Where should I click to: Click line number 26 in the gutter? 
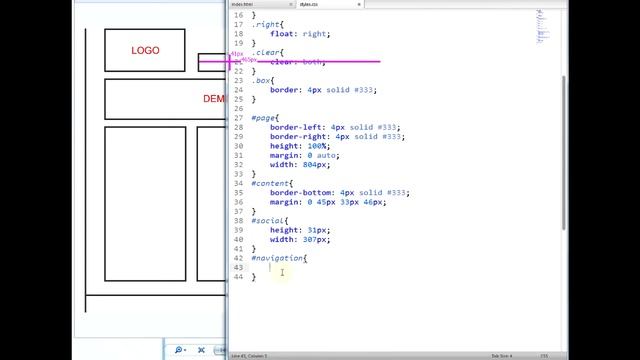click(x=238, y=108)
